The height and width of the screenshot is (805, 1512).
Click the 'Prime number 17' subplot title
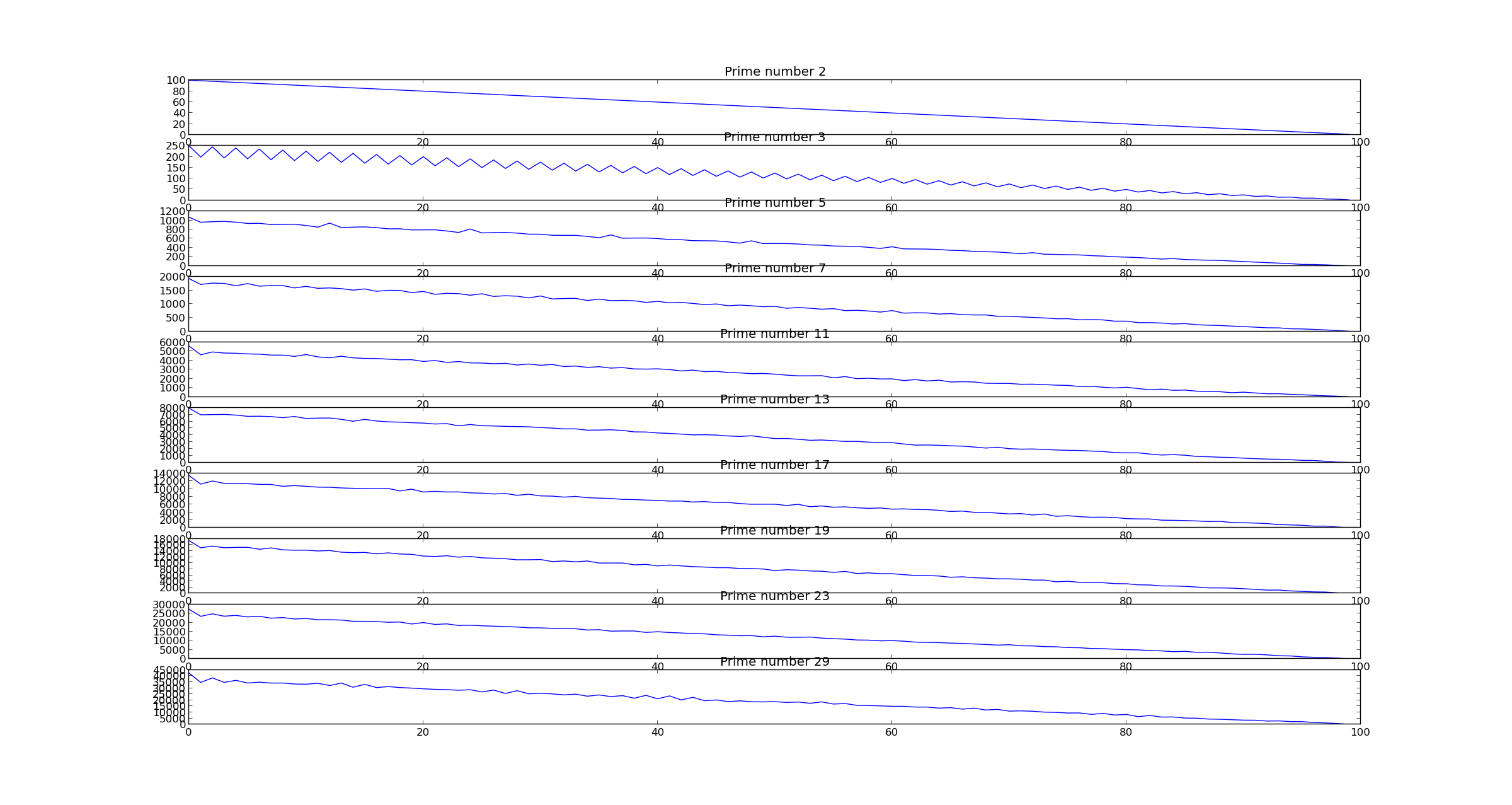tap(775, 465)
